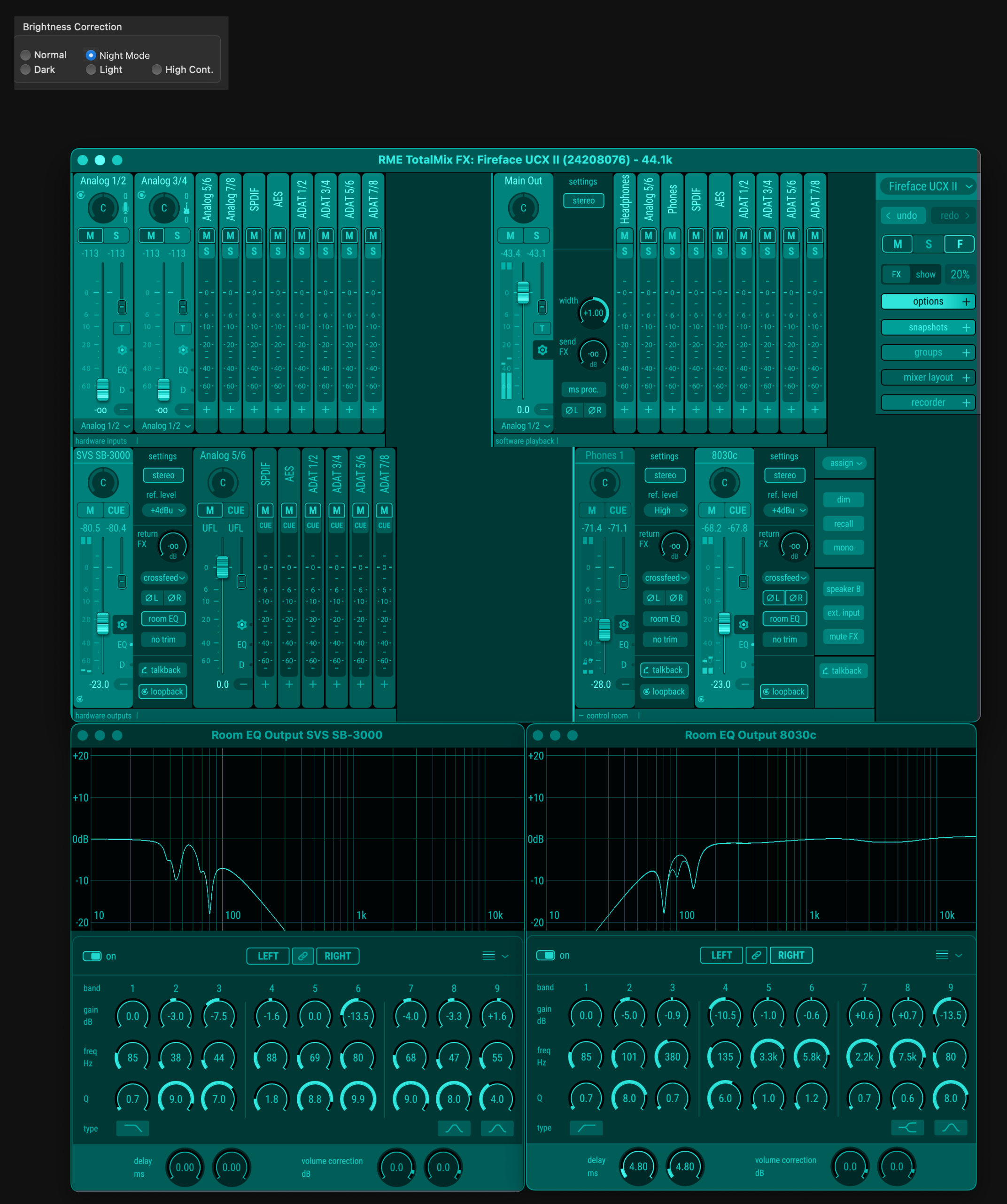Expand the snapshots panel
This screenshot has width=1007, height=1204.
(x=928, y=327)
